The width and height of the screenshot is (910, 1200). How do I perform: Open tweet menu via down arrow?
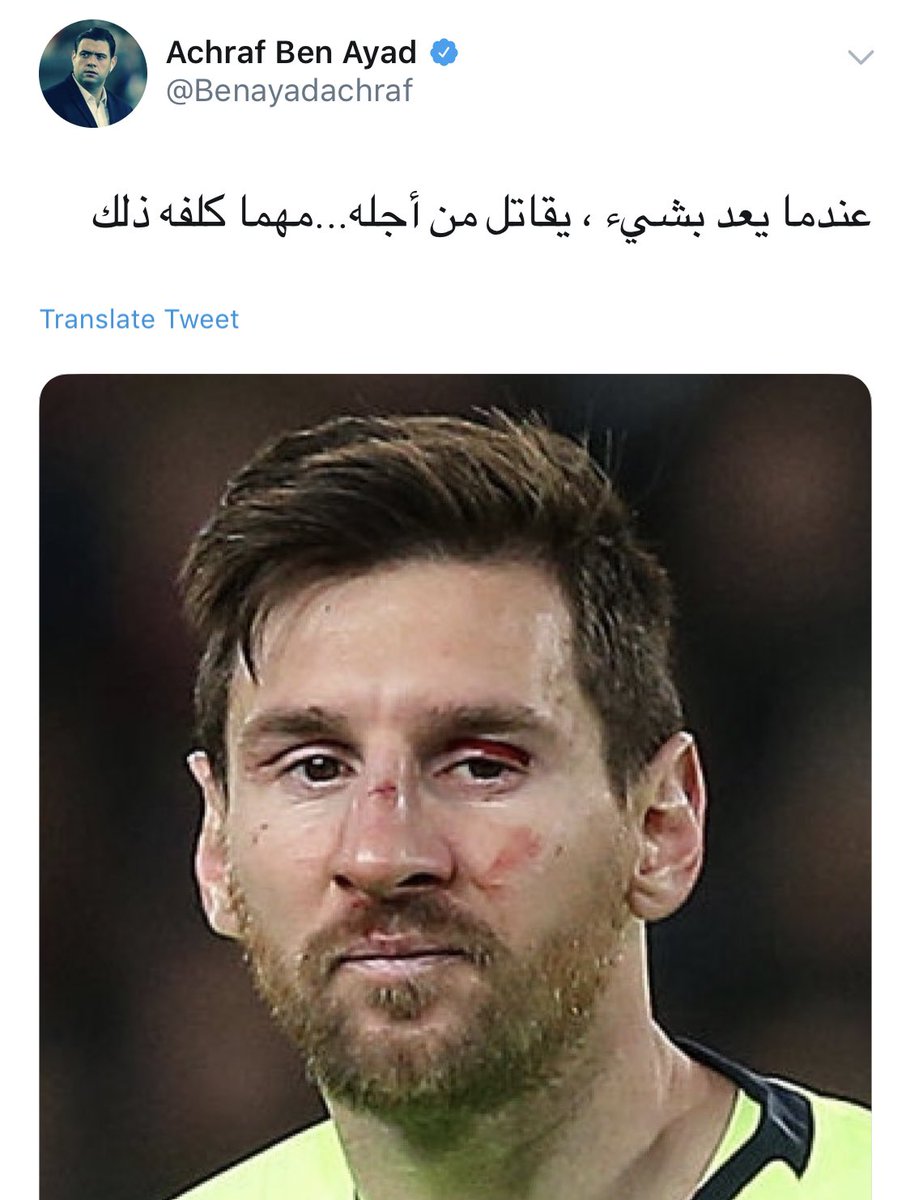click(x=860, y=57)
